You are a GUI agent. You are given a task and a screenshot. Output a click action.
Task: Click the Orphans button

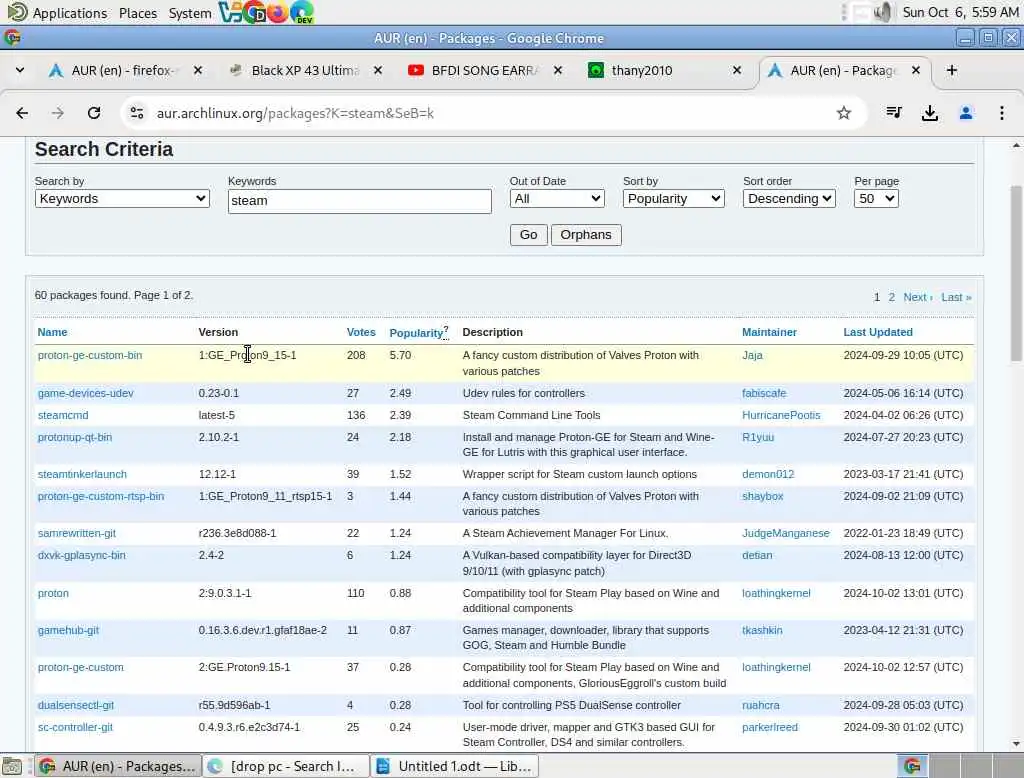click(x=586, y=235)
